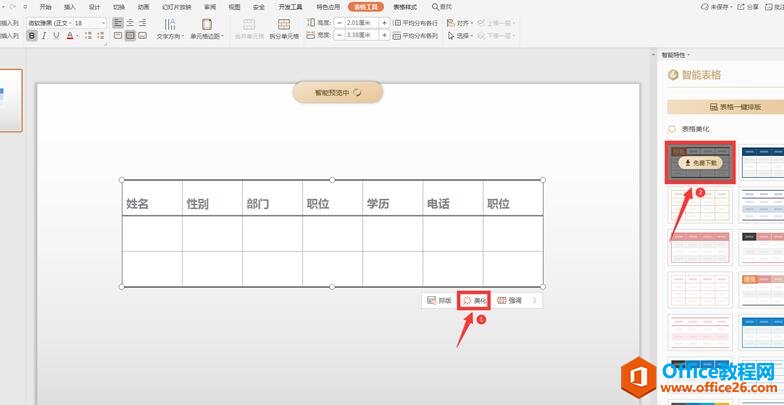This screenshot has width=784, height=405.
Task: Click the height value field 2.01厘米
Action: (x=362, y=22)
